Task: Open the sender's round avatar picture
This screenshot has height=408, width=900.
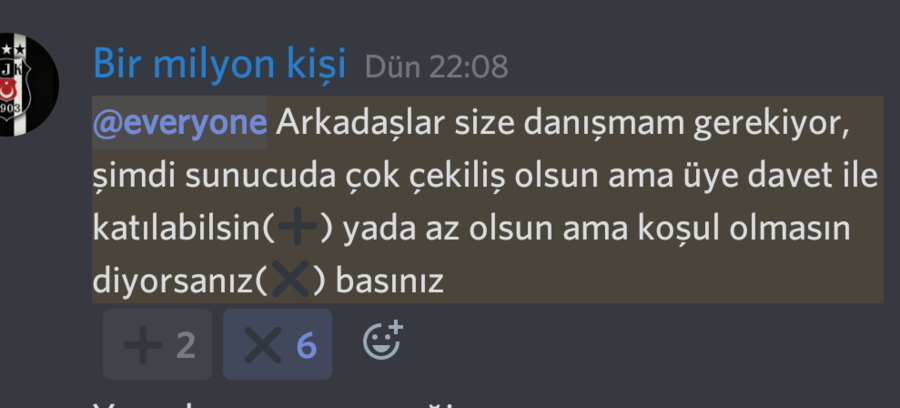Action: tap(23, 85)
